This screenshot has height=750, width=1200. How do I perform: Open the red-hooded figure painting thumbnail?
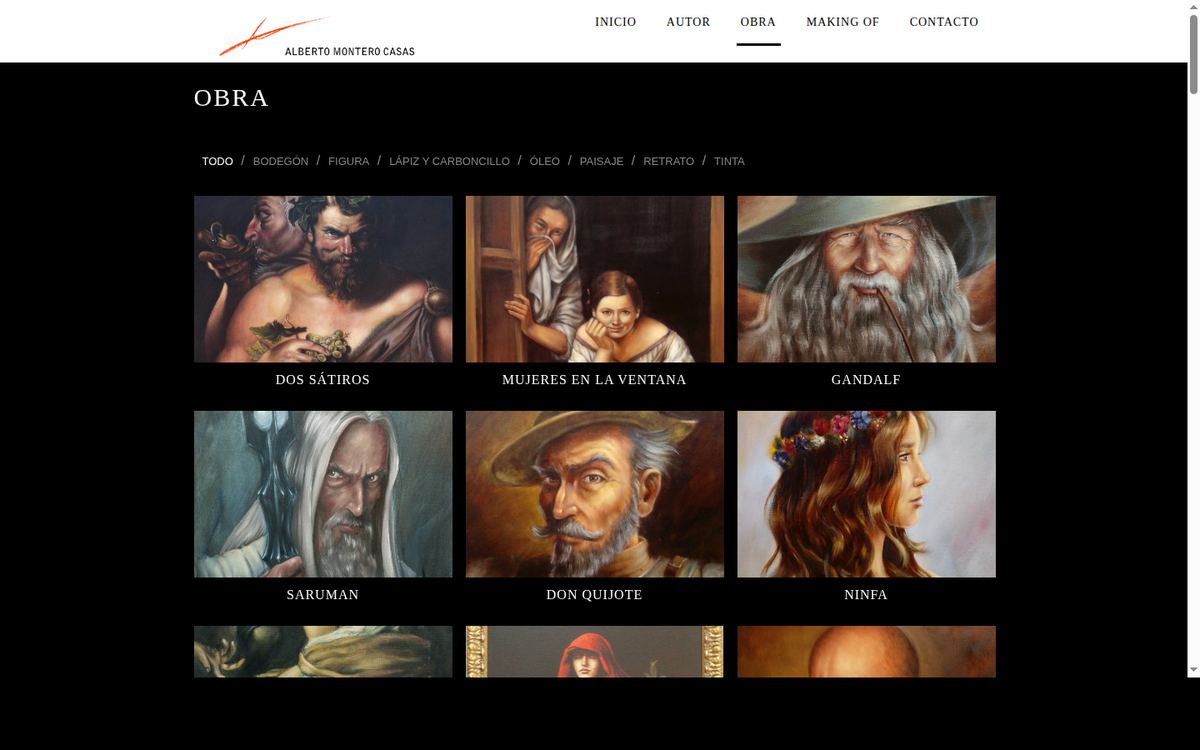coord(595,652)
